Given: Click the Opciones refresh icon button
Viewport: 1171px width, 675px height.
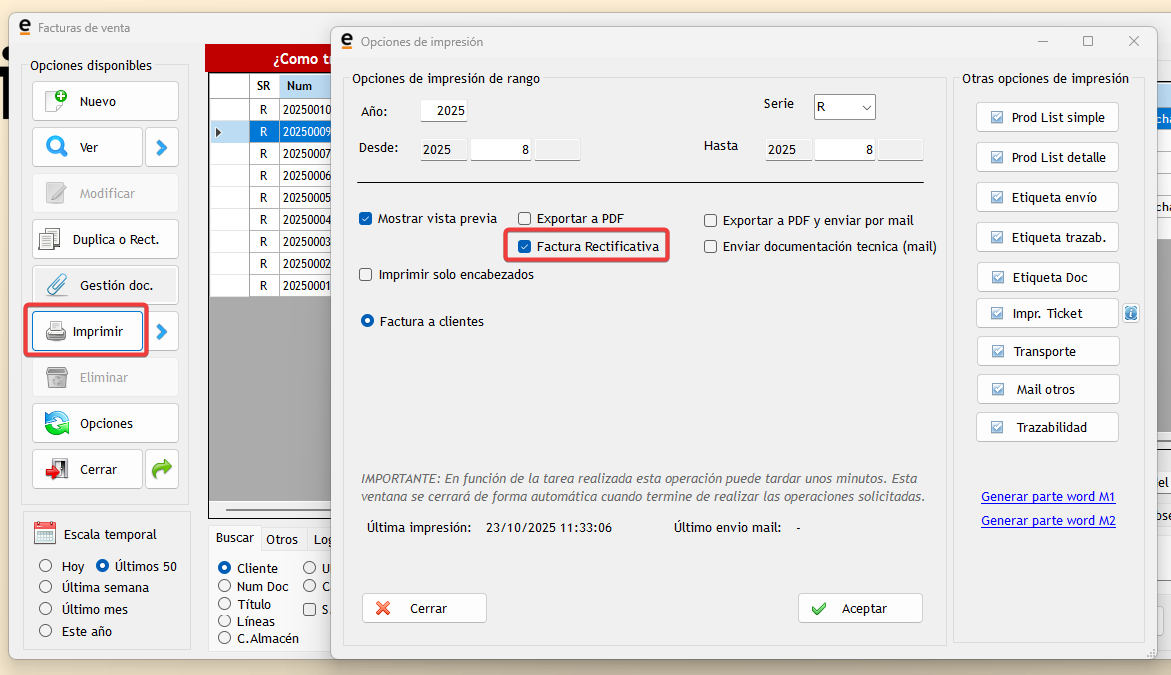Looking at the screenshot, I should click(105, 423).
